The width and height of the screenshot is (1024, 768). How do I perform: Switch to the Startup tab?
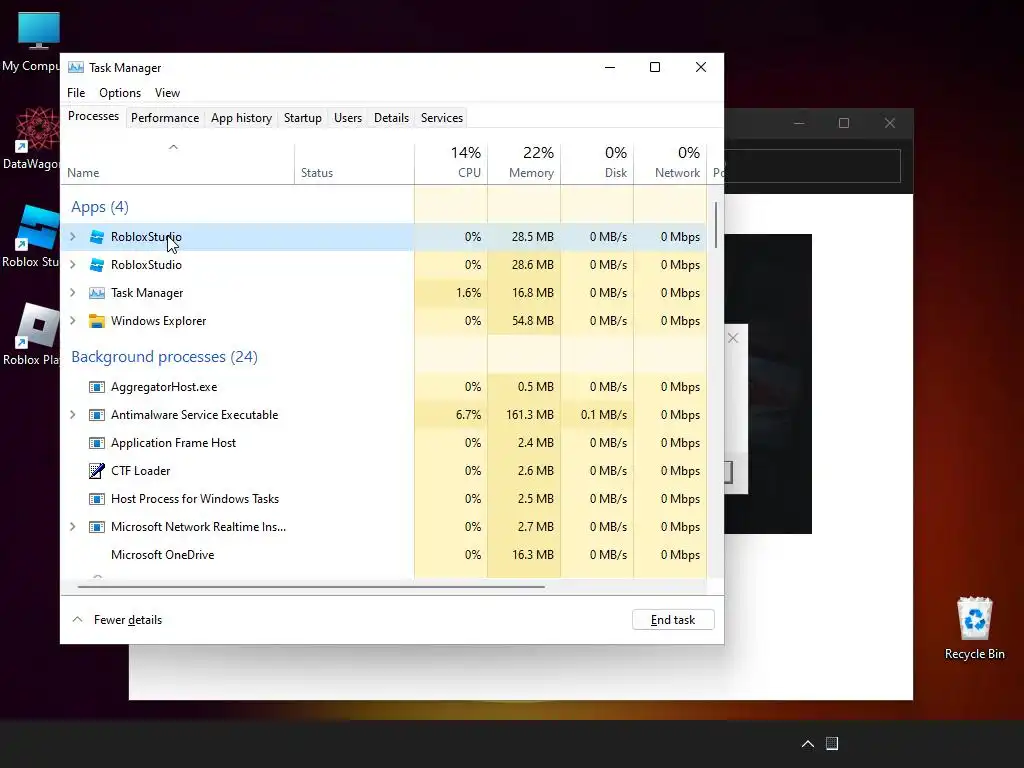[302, 118]
